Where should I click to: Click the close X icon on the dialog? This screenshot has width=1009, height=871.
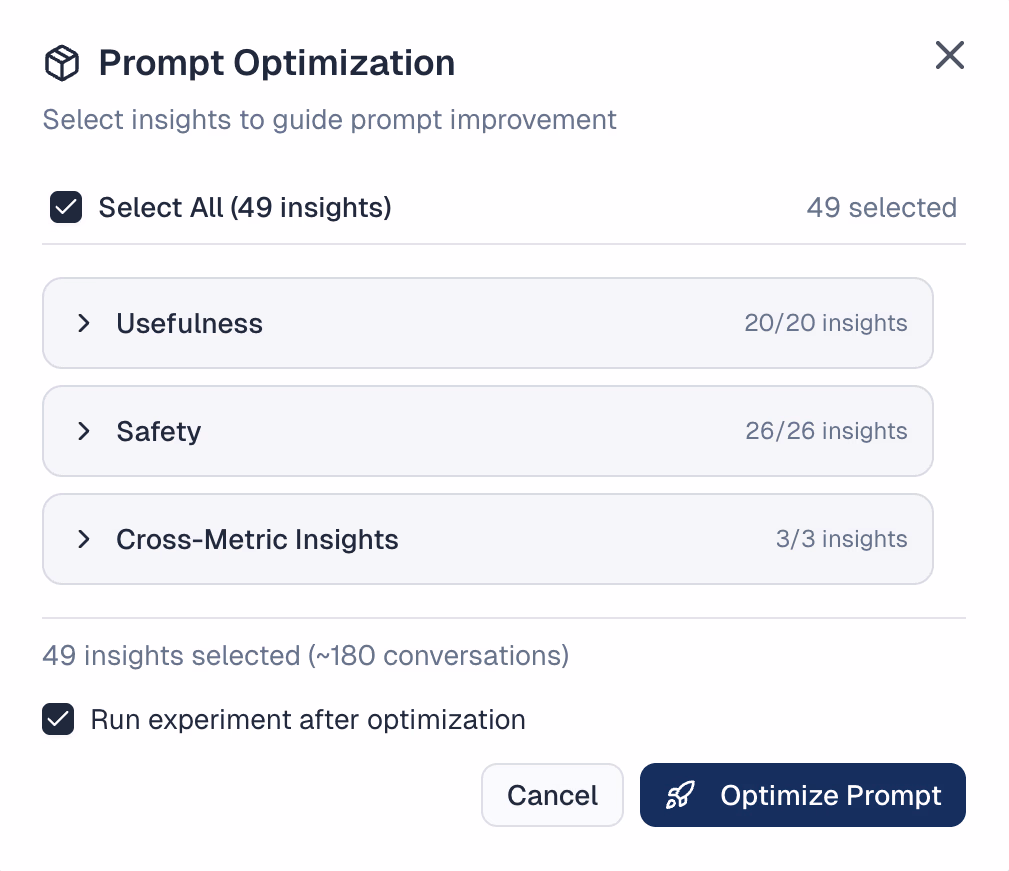pos(948,56)
